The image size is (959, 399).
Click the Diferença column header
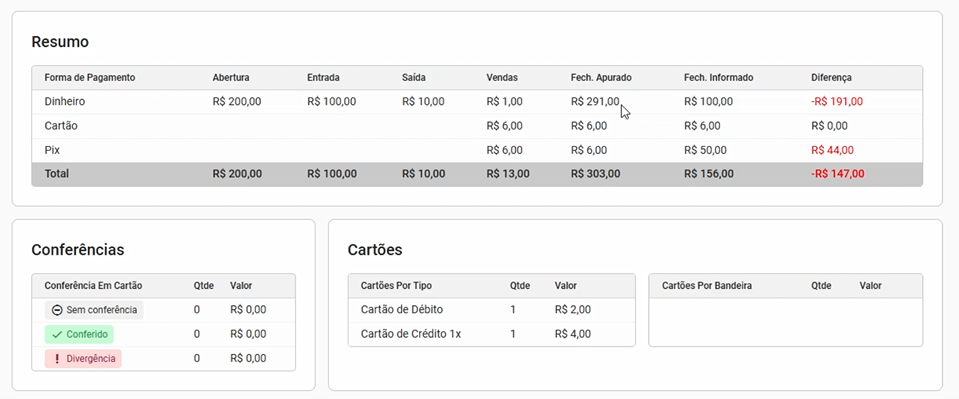coord(831,78)
